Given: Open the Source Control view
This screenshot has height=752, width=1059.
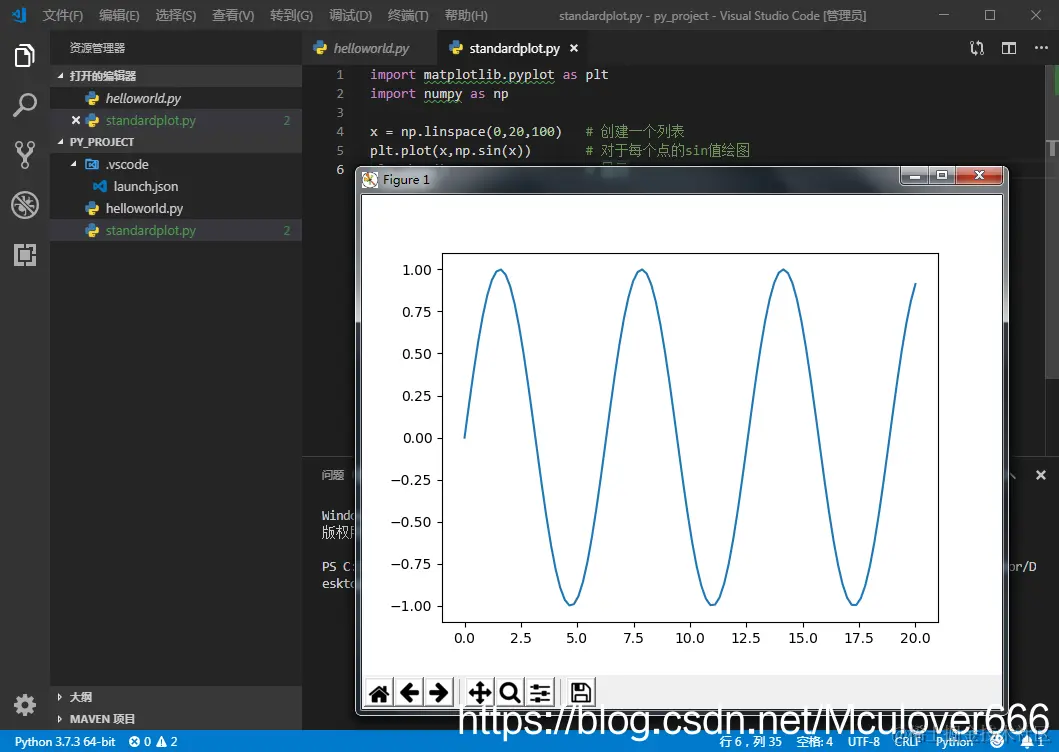Looking at the screenshot, I should 24,155.
